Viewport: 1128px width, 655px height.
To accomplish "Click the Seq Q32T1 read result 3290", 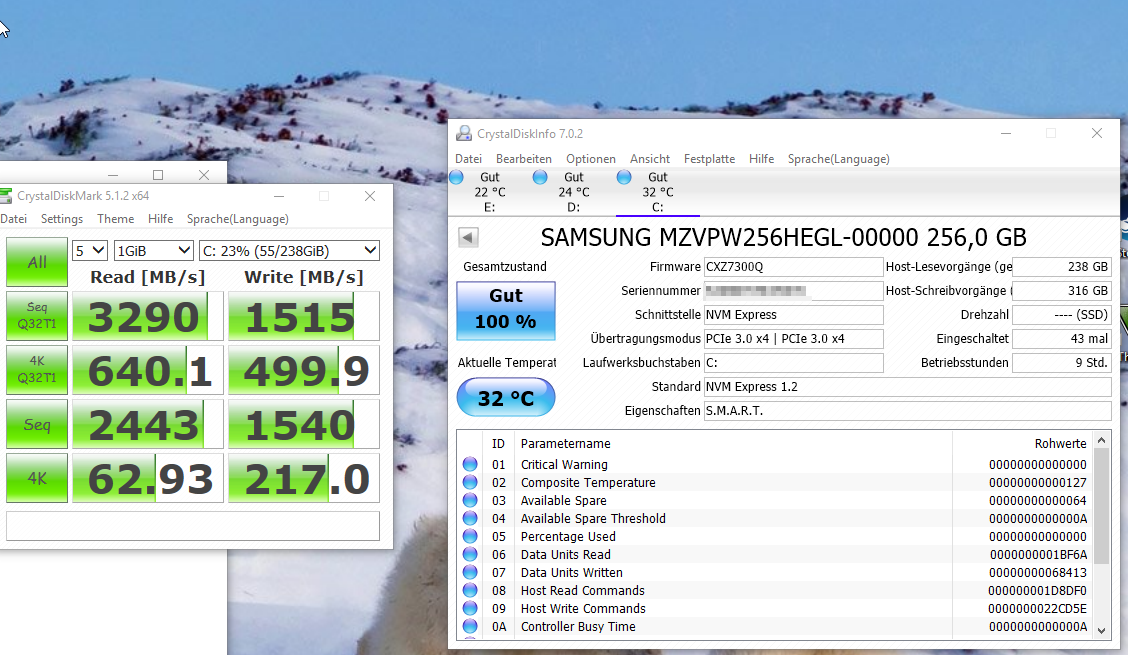I will [x=147, y=316].
